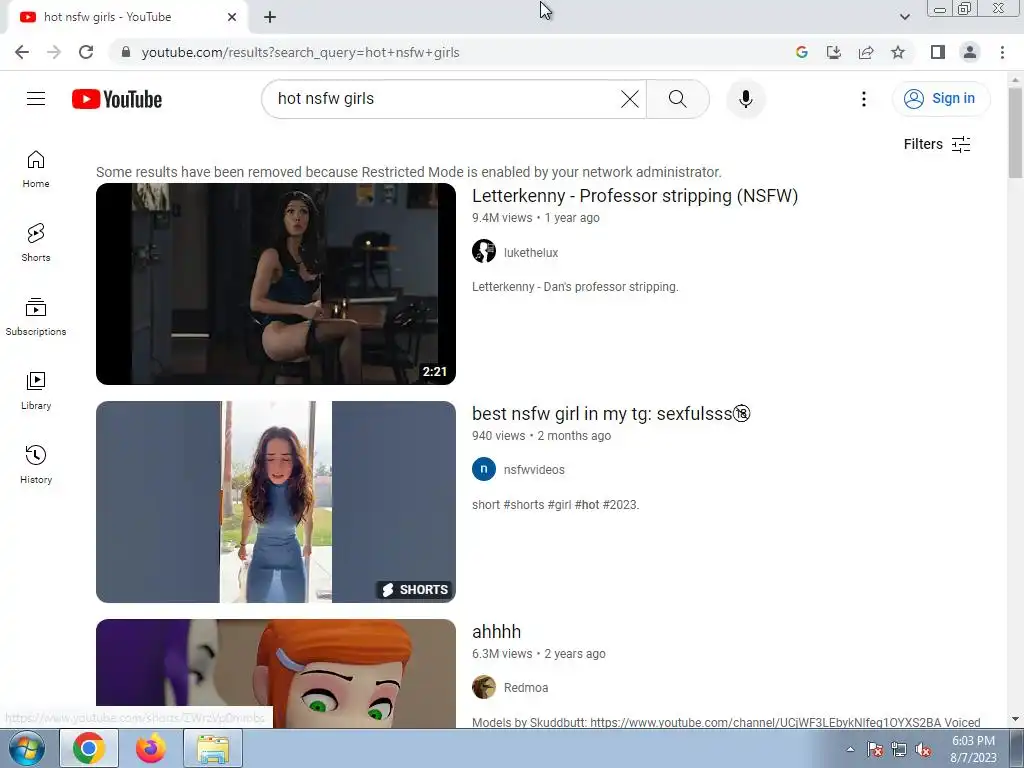The image size is (1024, 768).
Task: Open the 'Letterkenny - Professor stripping' title
Action: click(x=635, y=196)
